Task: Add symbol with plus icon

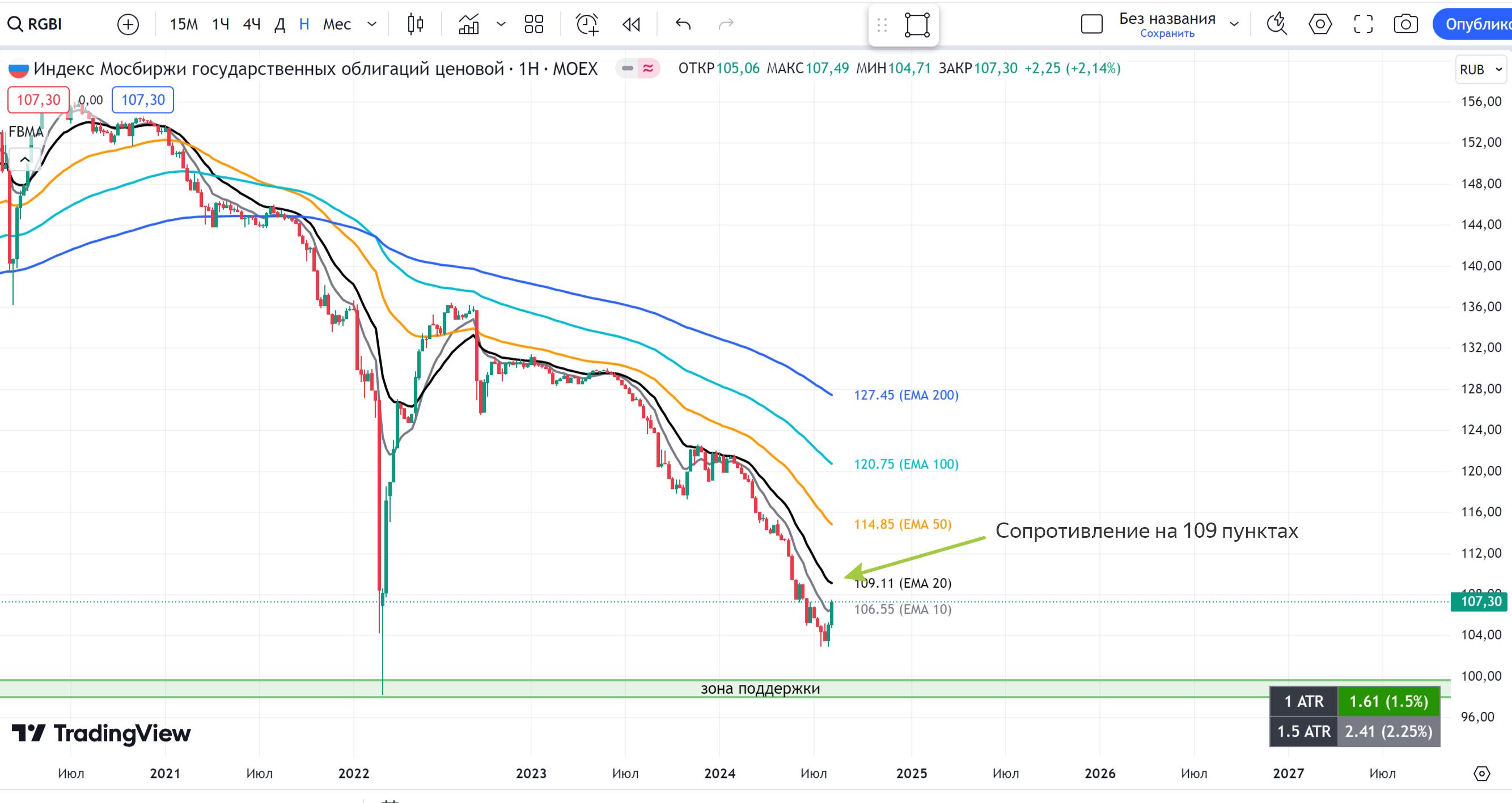Action: 128,24
